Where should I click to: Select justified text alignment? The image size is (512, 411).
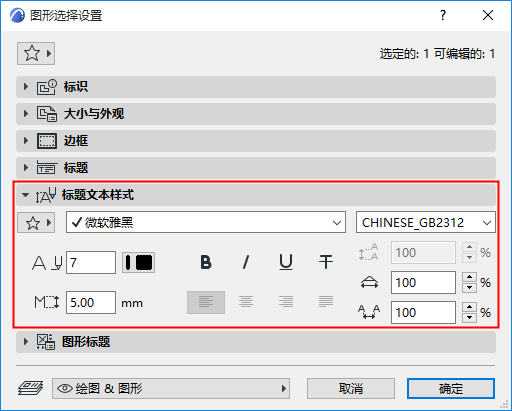point(326,302)
